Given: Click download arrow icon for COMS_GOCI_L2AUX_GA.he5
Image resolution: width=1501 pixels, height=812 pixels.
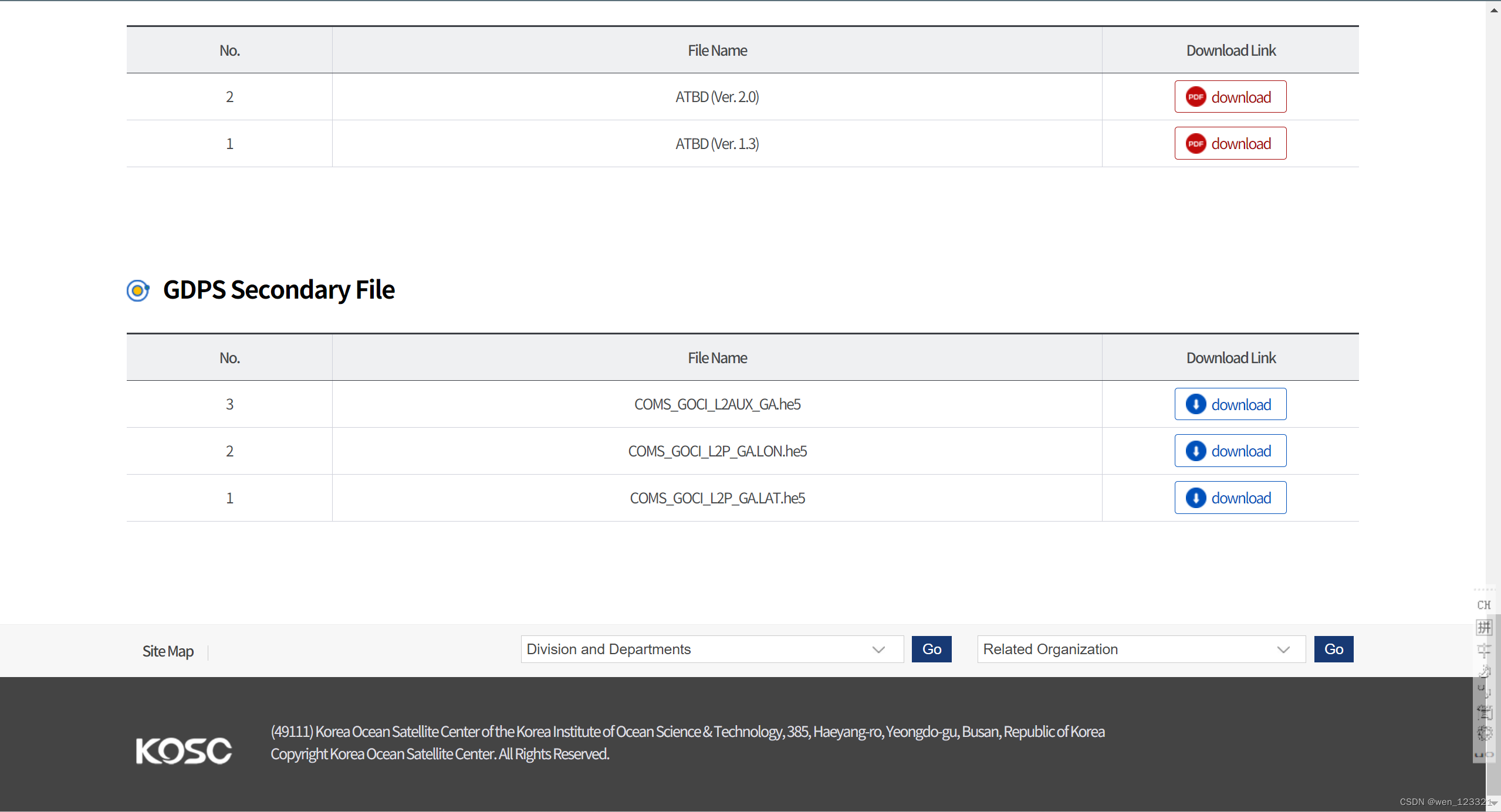Looking at the screenshot, I should click(1195, 404).
